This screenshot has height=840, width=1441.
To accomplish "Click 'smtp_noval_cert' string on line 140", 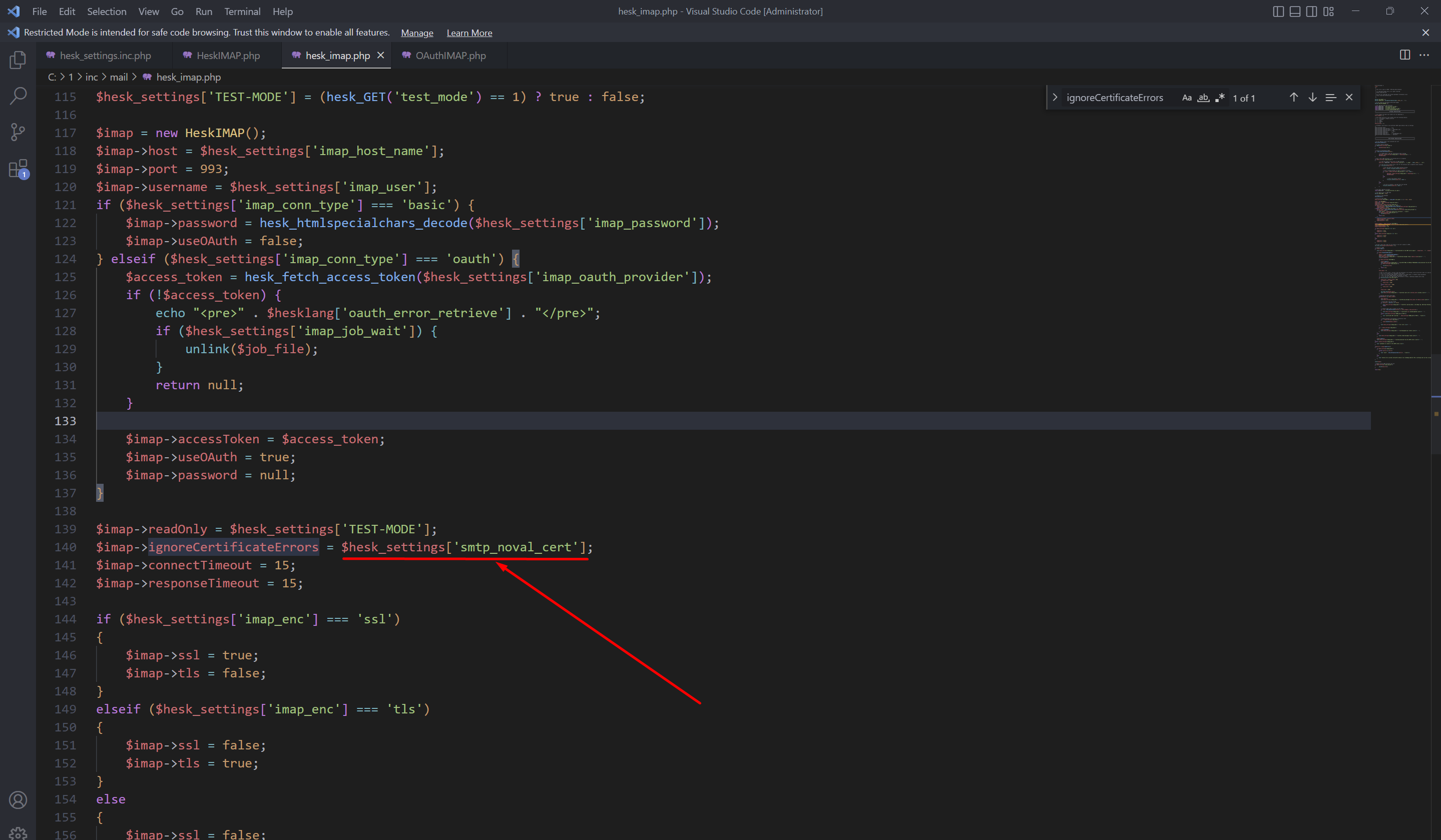I will pos(519,547).
